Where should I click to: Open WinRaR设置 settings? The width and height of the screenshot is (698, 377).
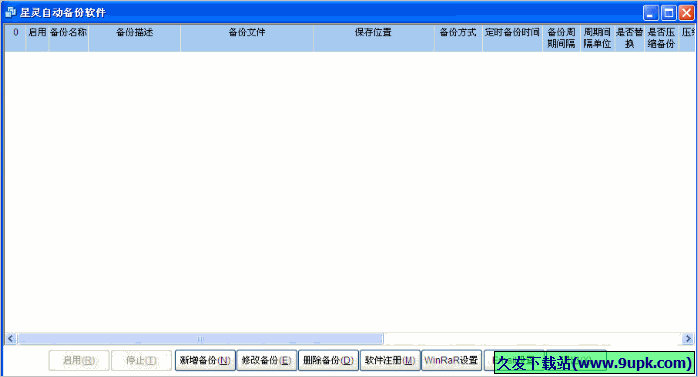(x=451, y=360)
